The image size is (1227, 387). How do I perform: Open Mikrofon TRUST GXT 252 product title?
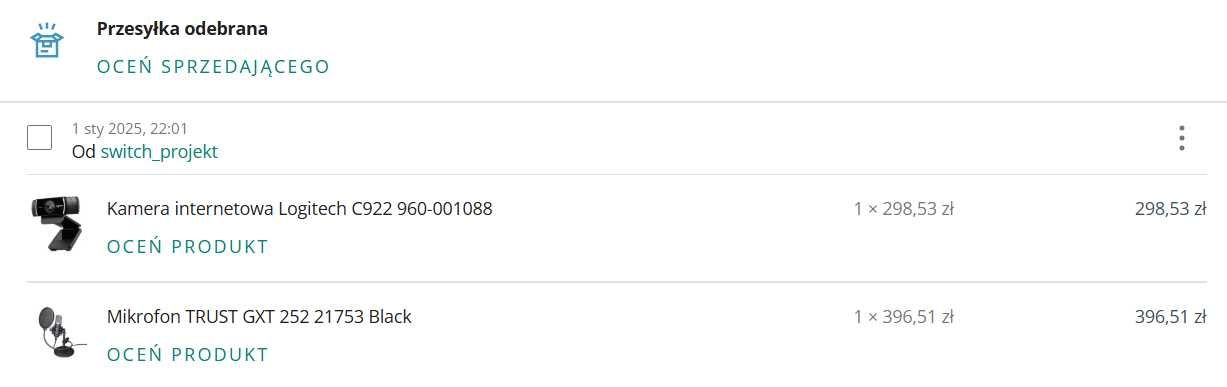coord(259,317)
